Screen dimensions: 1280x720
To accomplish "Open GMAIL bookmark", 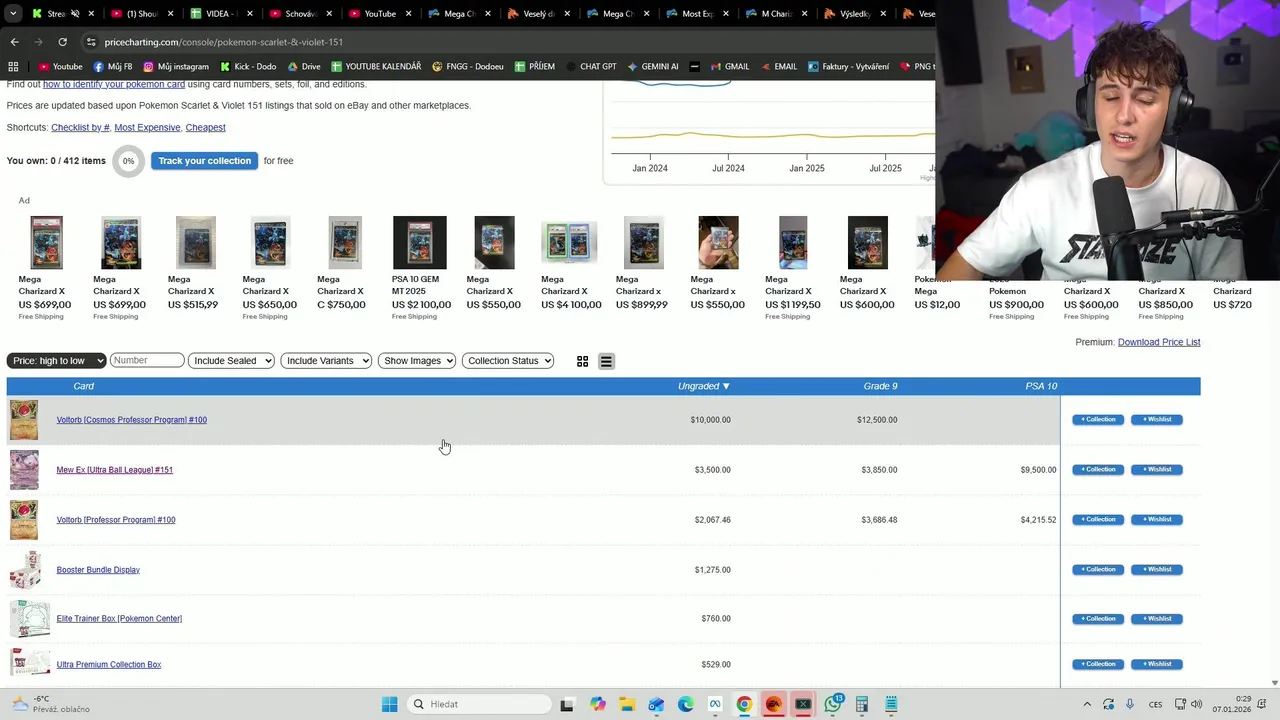I will [729, 66].
